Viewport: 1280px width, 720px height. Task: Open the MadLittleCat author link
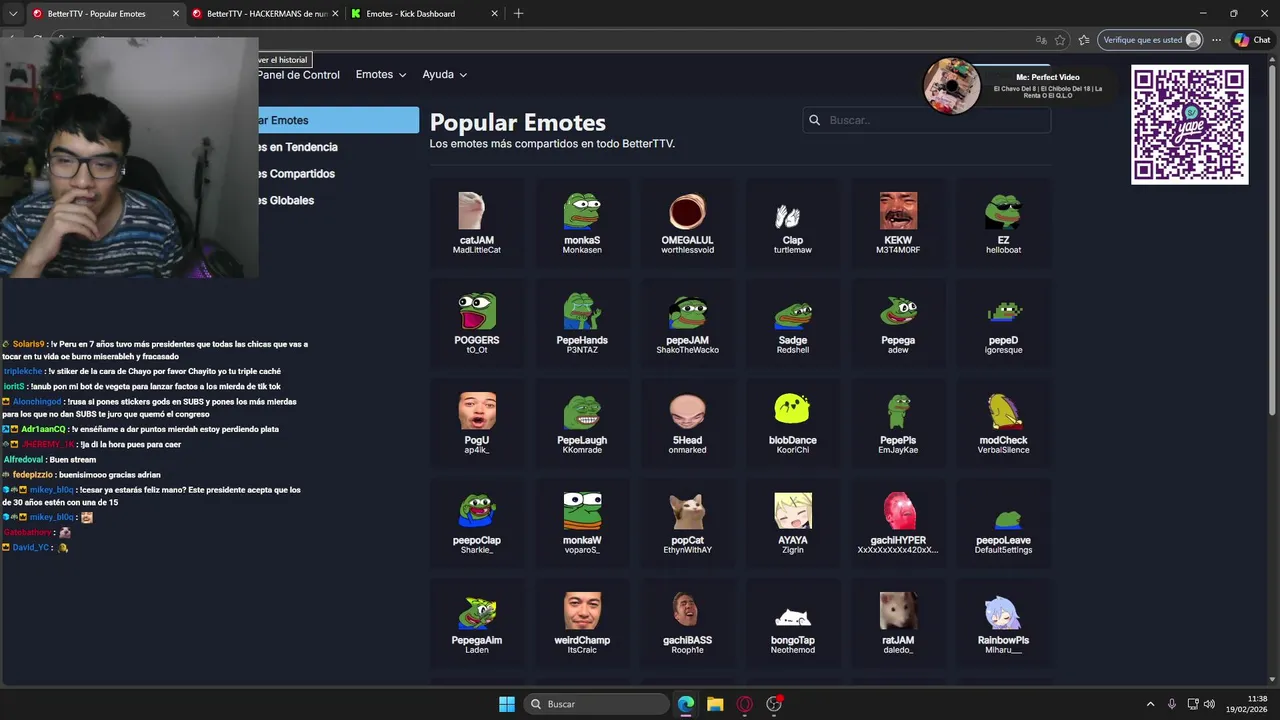[477, 250]
